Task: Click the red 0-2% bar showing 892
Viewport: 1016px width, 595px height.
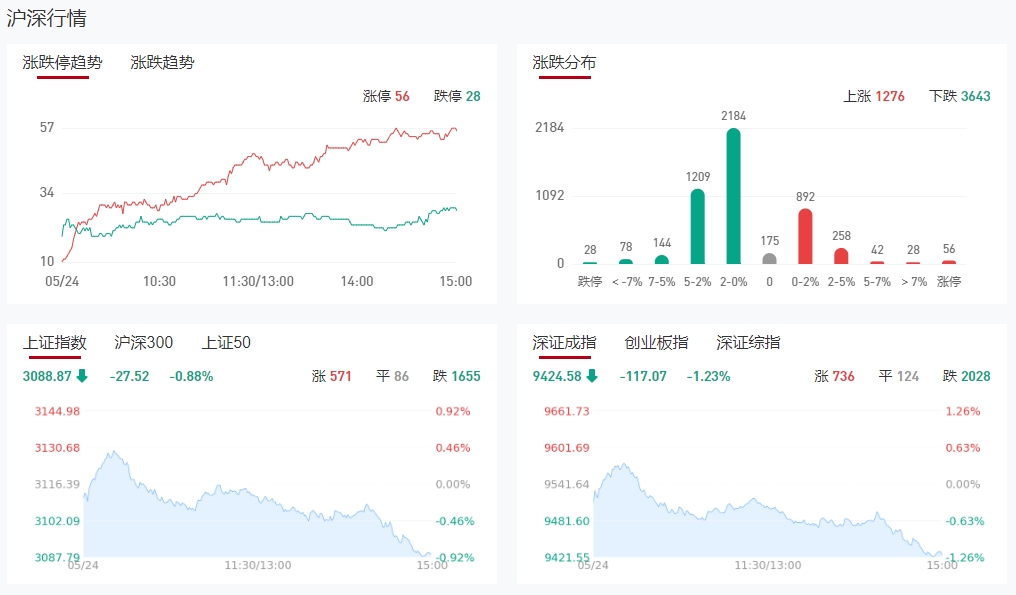Action: (x=805, y=236)
